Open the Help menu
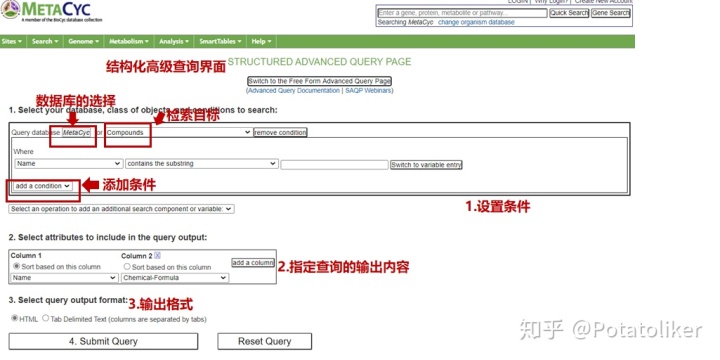Image resolution: width=720 pixels, height=360 pixels. (261, 41)
